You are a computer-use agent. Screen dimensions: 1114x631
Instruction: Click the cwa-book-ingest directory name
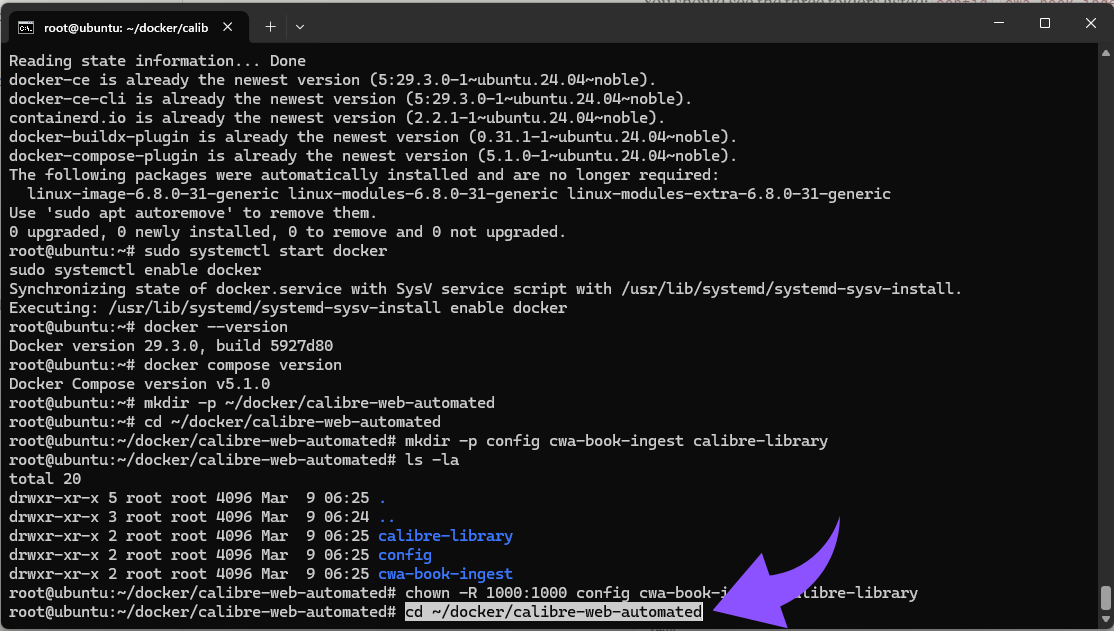[x=445, y=573]
